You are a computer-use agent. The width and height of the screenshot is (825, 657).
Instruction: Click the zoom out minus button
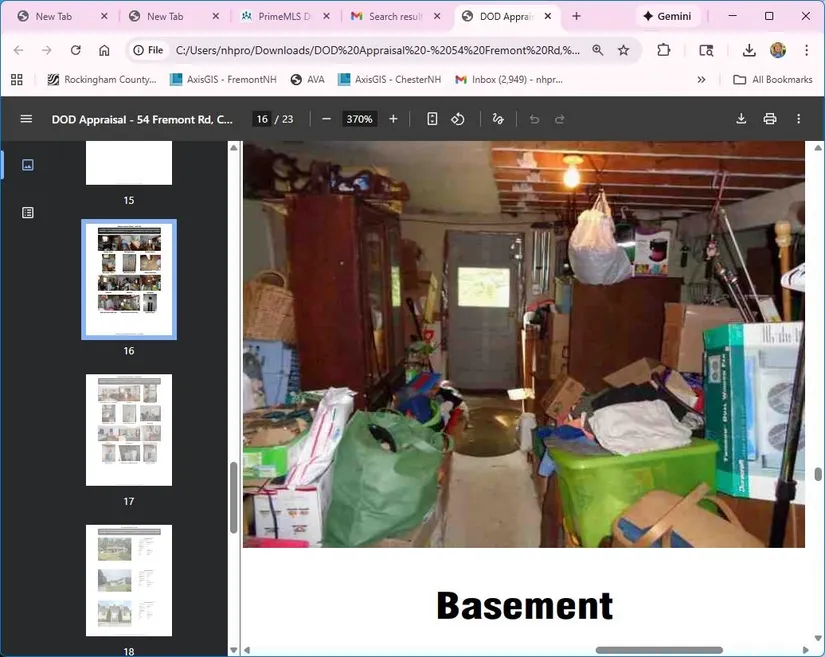click(326, 119)
